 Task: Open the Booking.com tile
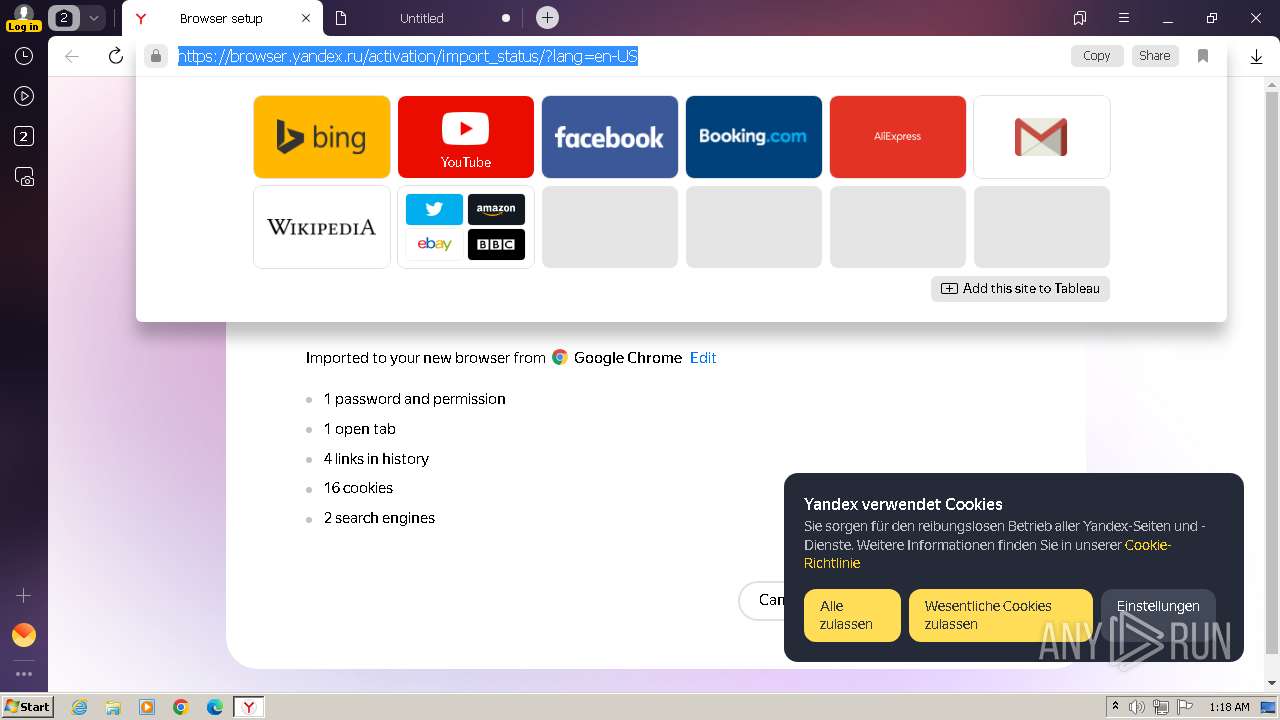point(754,137)
